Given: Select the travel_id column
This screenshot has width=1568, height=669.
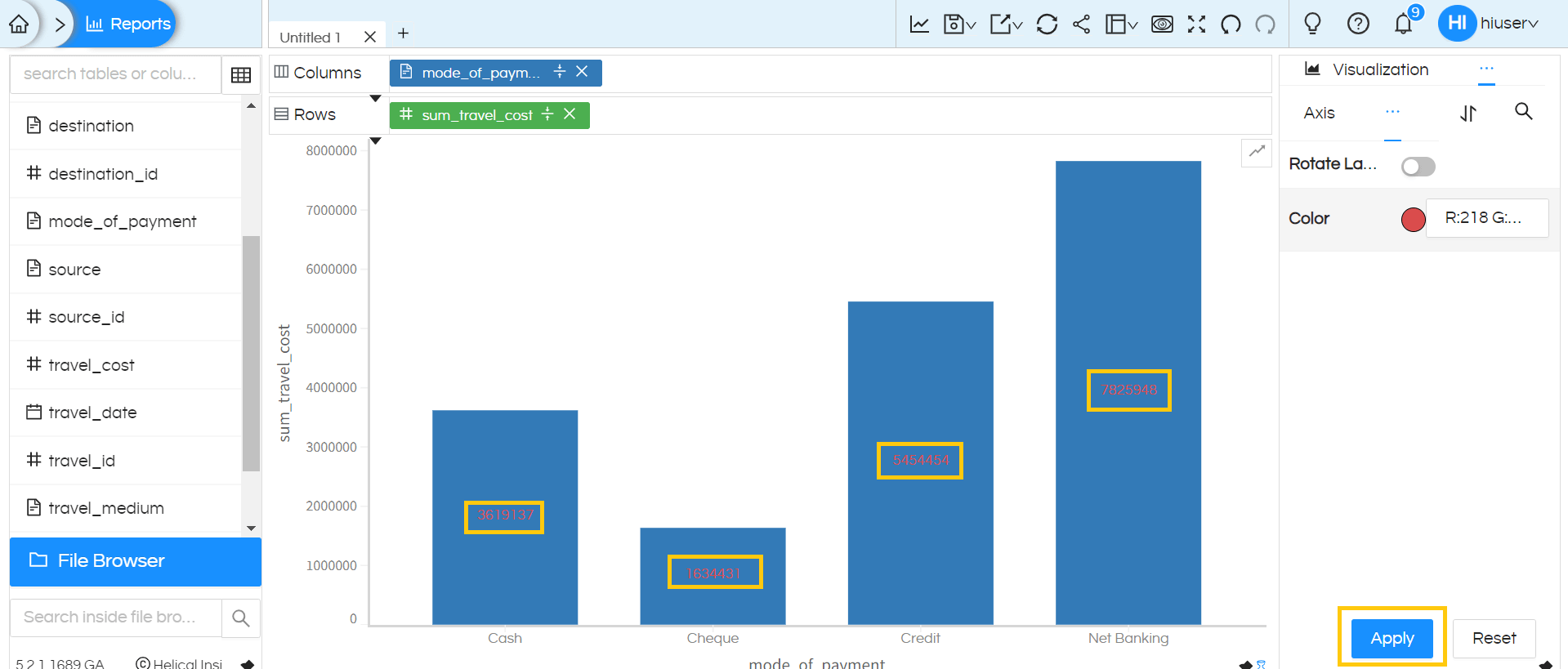Looking at the screenshot, I should [126, 461].
